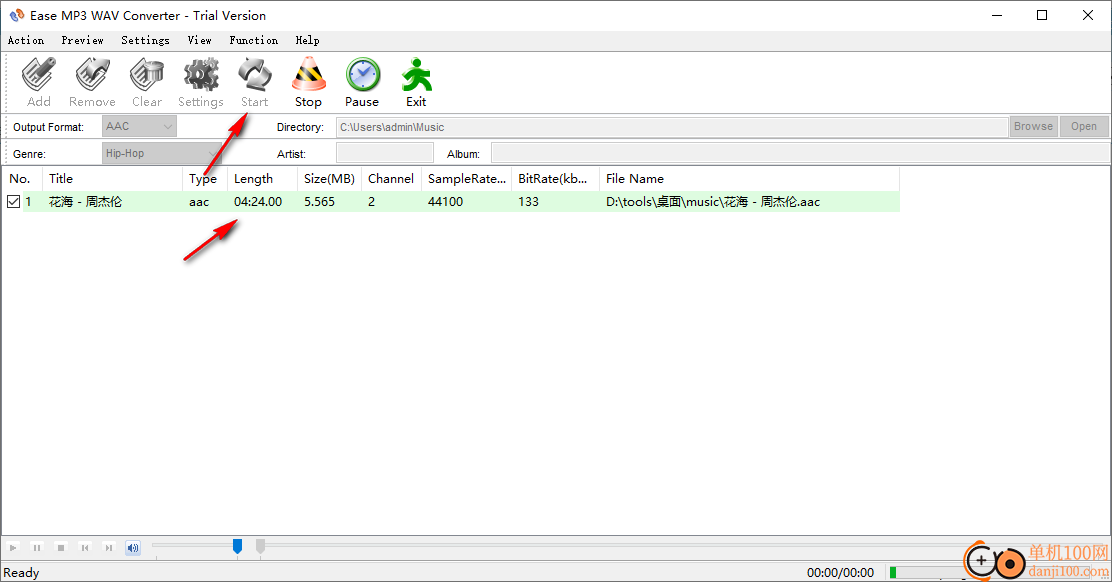The height and width of the screenshot is (582, 1112).
Task: Open the Help menu
Action: pos(308,40)
